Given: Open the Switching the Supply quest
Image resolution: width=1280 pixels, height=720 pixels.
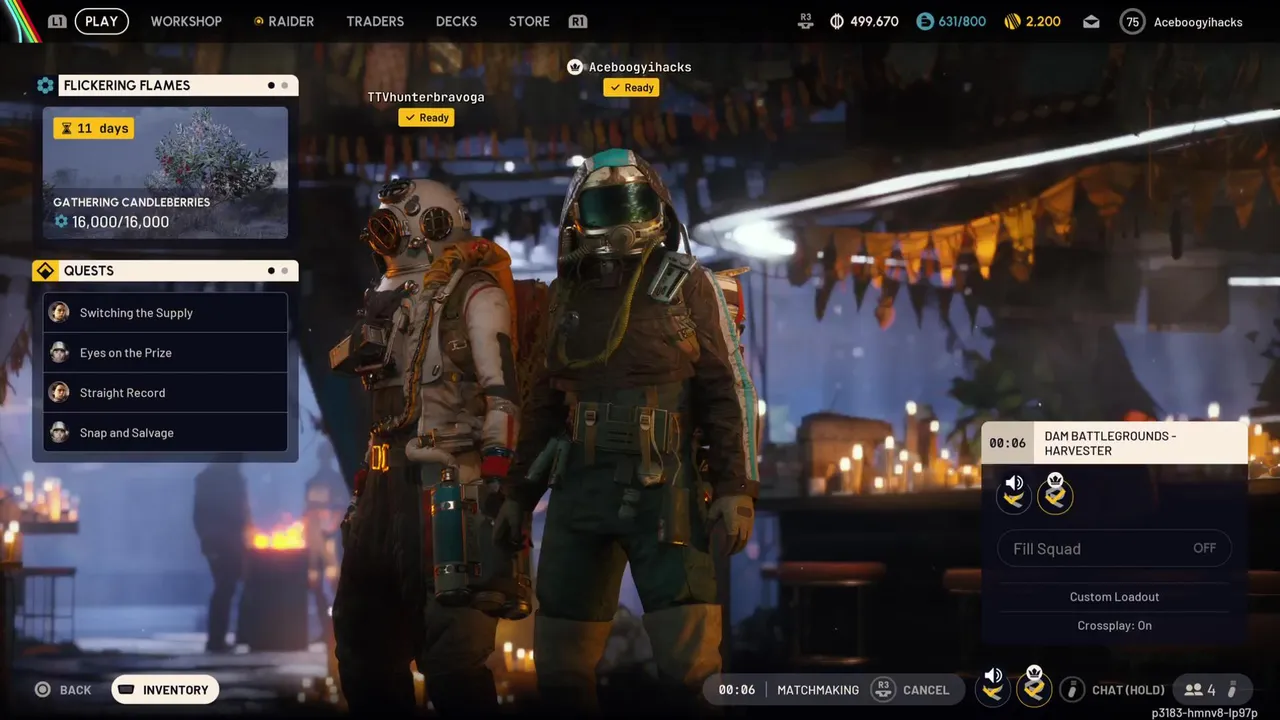Looking at the screenshot, I should click(x=165, y=313).
